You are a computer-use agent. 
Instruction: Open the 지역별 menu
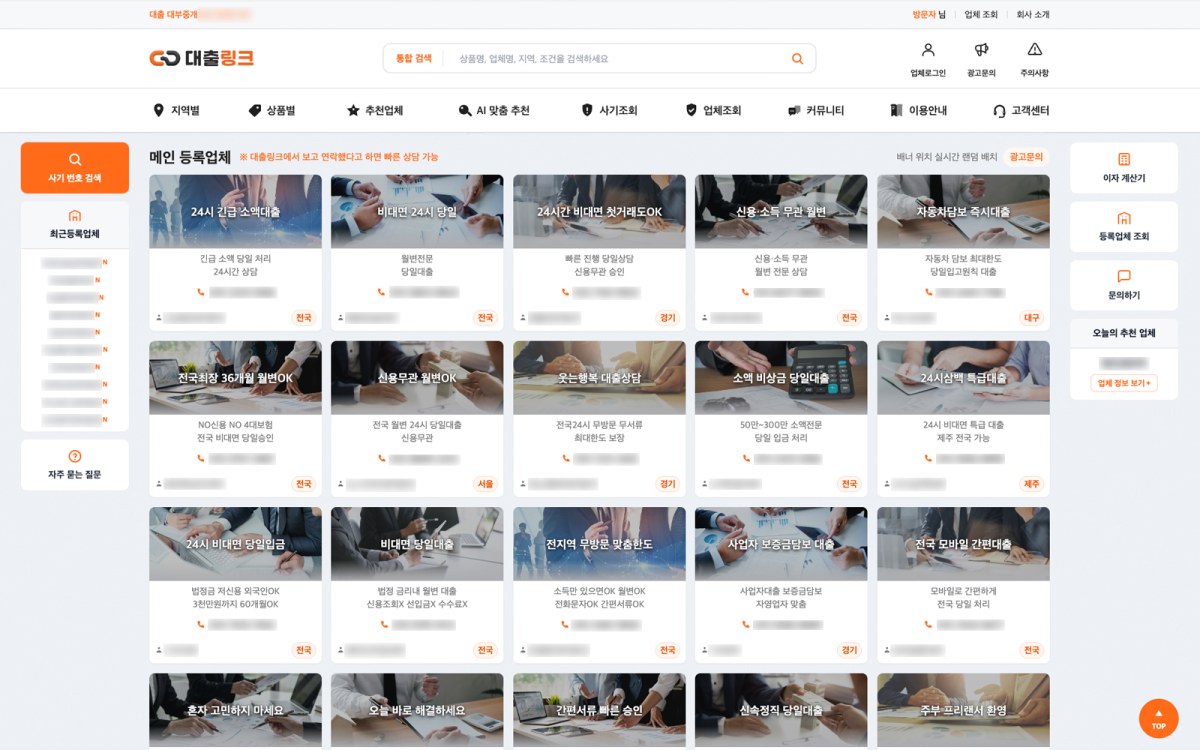[176, 110]
